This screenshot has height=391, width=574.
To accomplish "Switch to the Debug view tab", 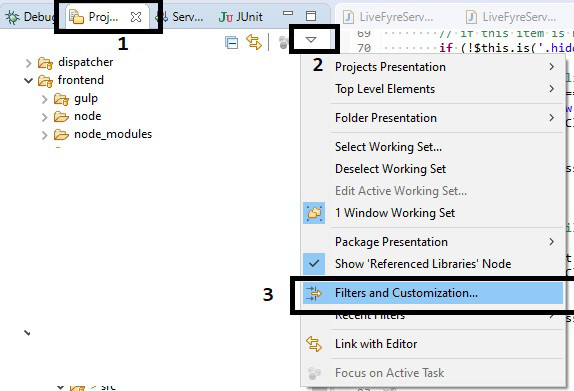I will click(30, 17).
